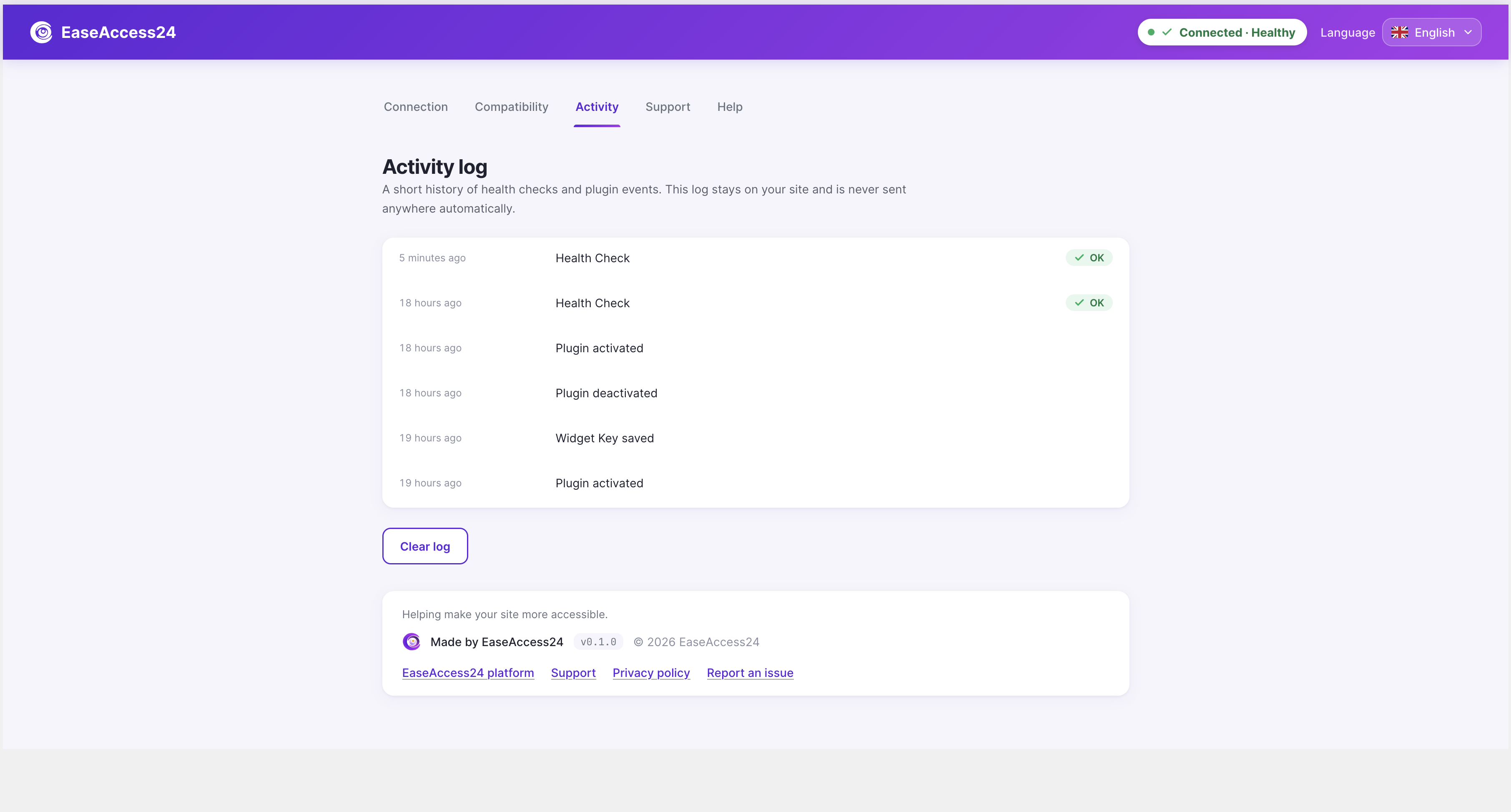1511x812 pixels.
Task: Click 'Helping make your site more accessible.' text
Action: pos(505,614)
